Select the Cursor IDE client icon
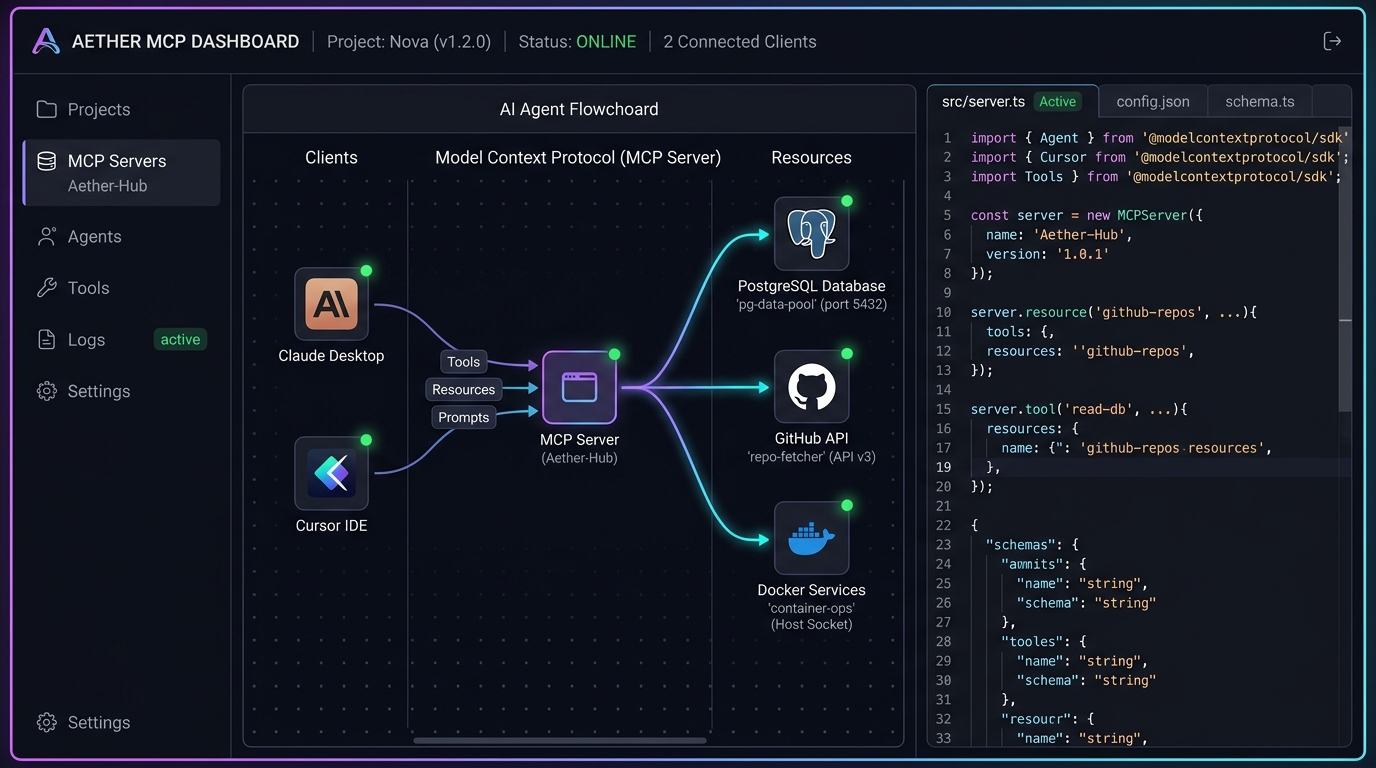 pyautogui.click(x=331, y=473)
